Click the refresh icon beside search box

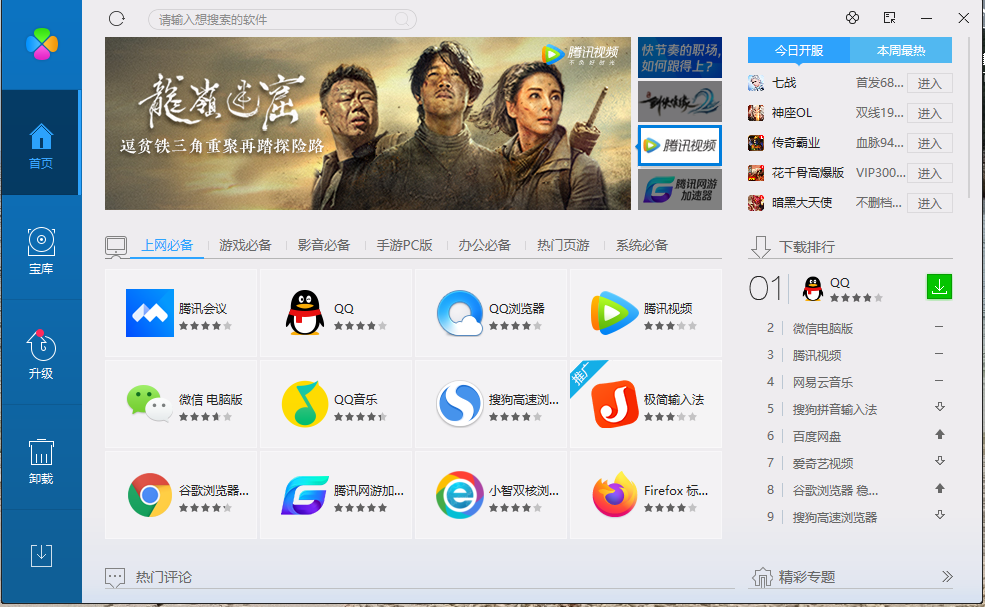click(x=117, y=19)
